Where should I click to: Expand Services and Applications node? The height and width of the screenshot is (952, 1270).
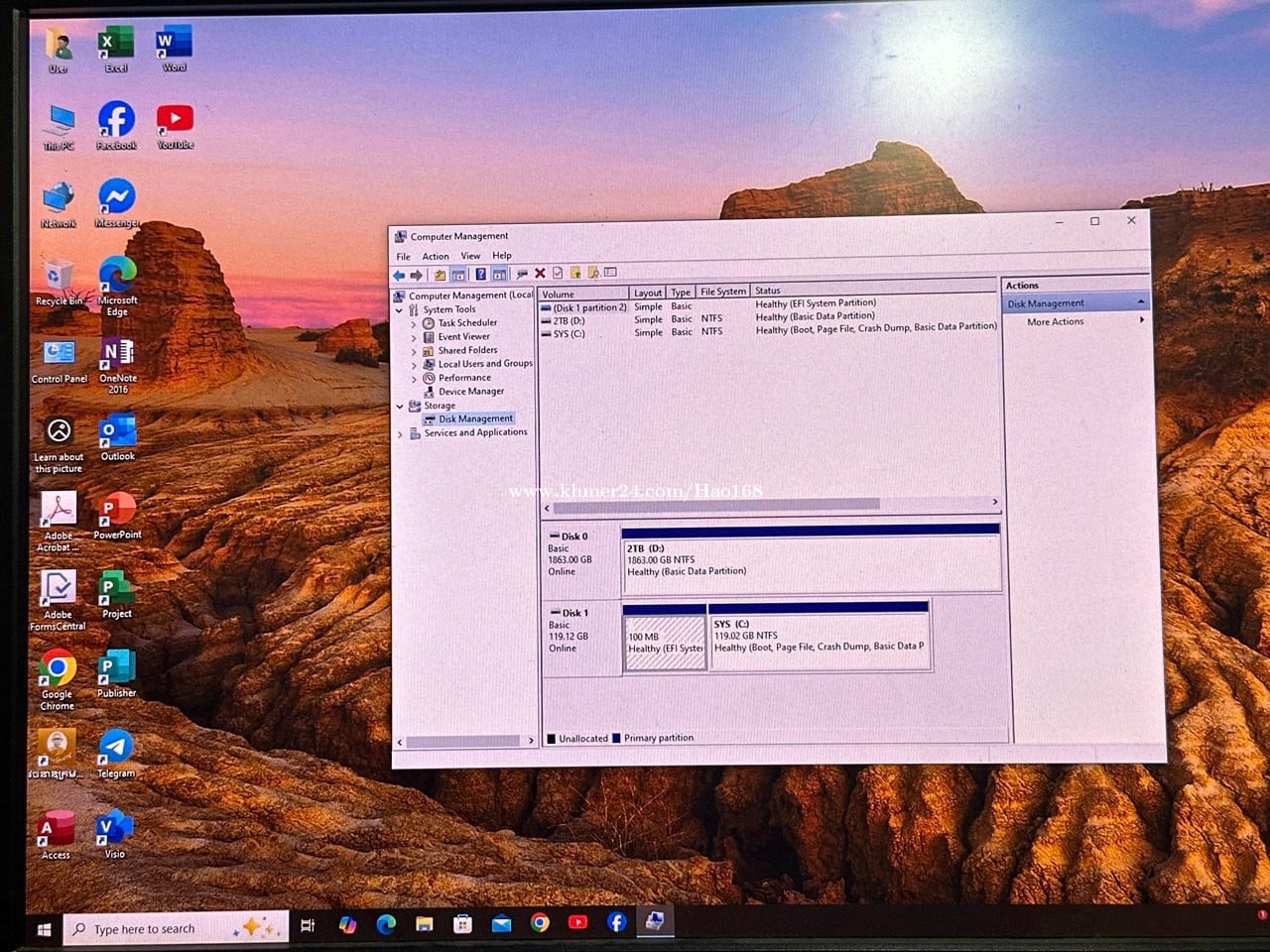coord(401,433)
